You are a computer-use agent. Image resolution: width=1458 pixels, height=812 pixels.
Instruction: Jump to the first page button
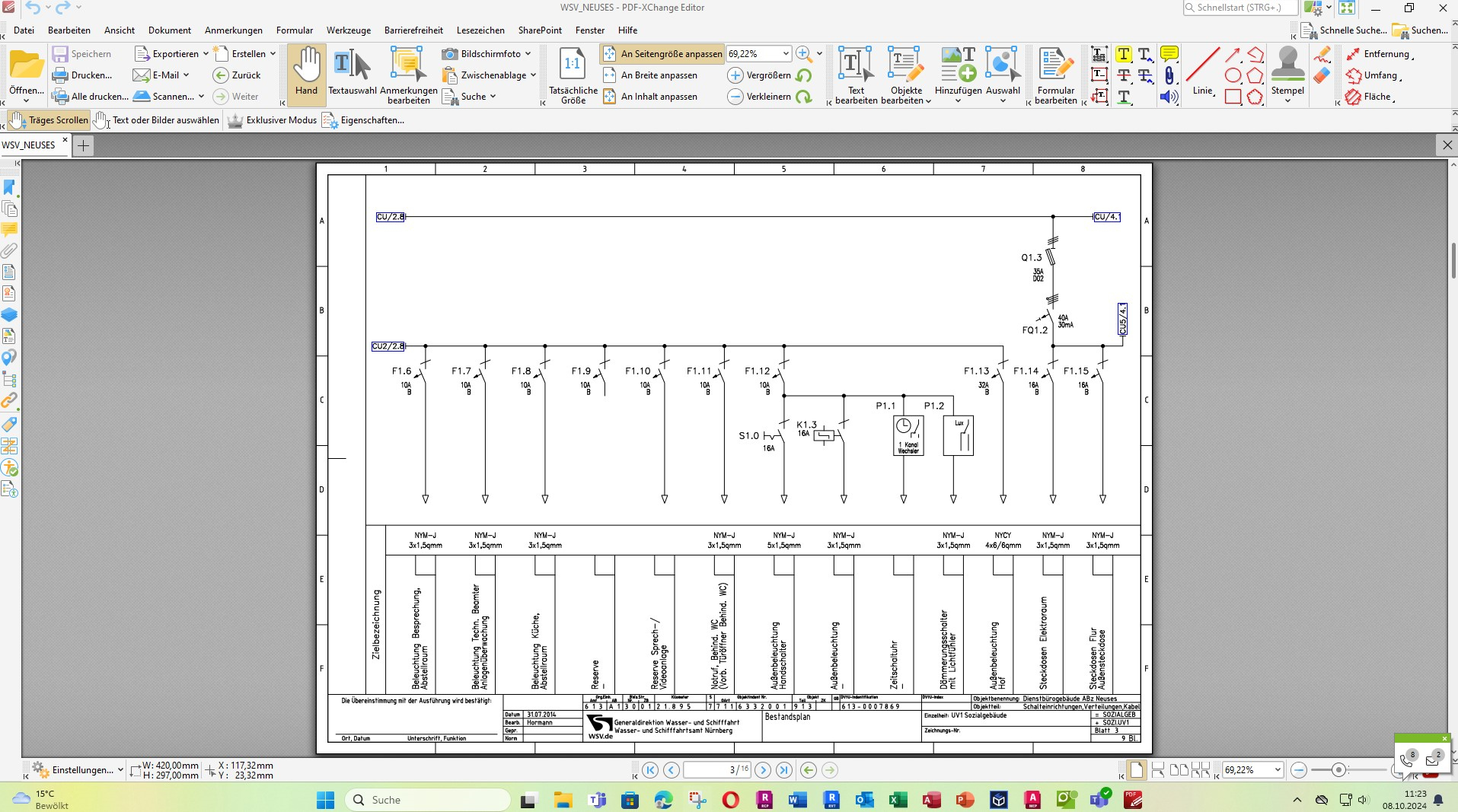pos(650,770)
